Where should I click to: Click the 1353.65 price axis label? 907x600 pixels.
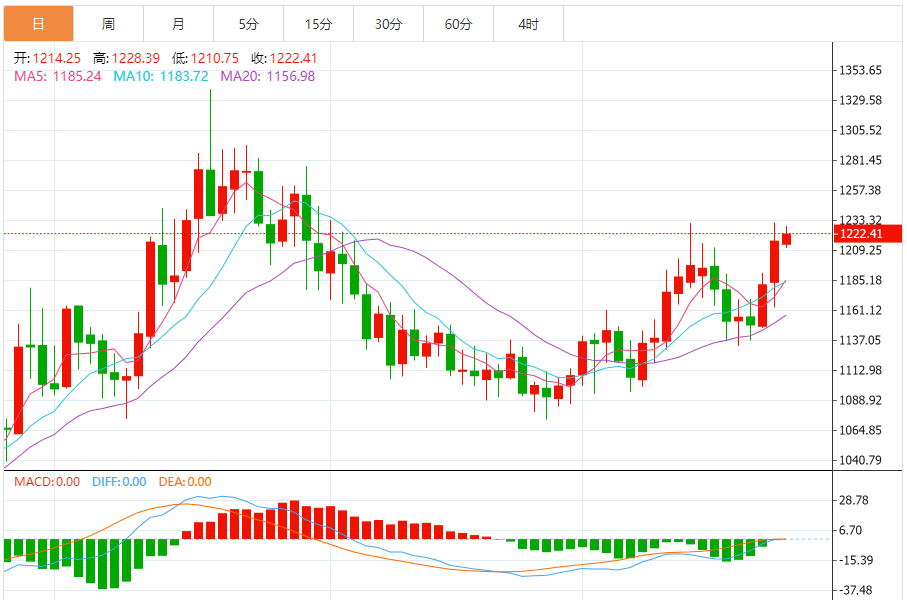pos(861,71)
